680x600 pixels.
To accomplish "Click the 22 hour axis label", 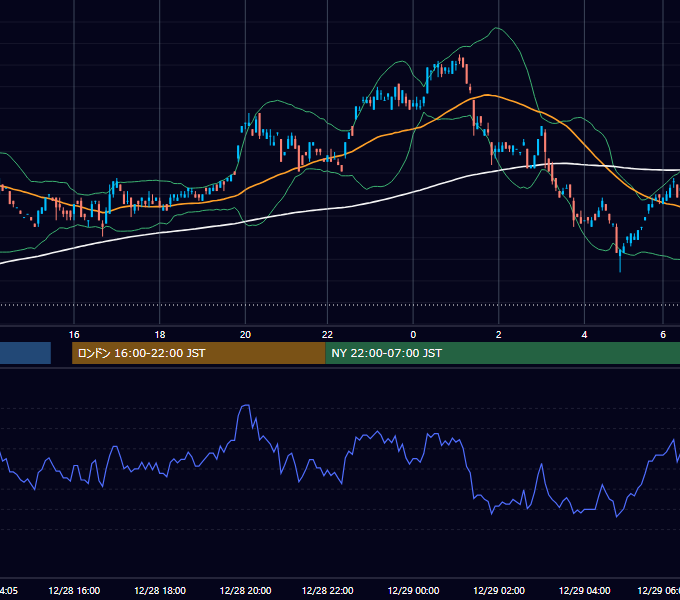I will (x=327, y=335).
